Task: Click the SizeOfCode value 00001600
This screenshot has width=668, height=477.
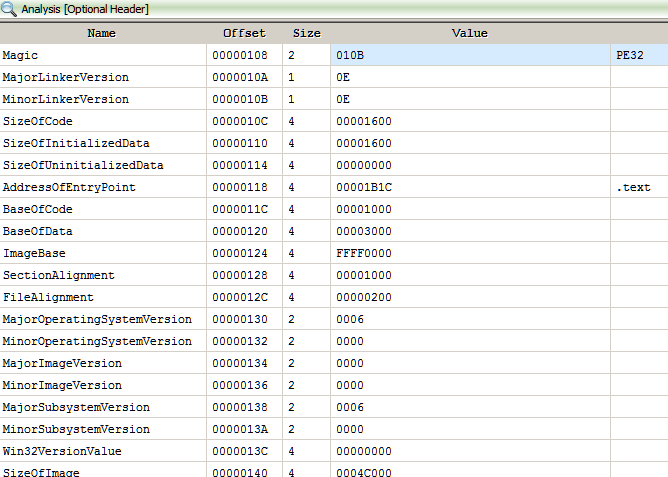Action: pyautogui.click(x=364, y=121)
